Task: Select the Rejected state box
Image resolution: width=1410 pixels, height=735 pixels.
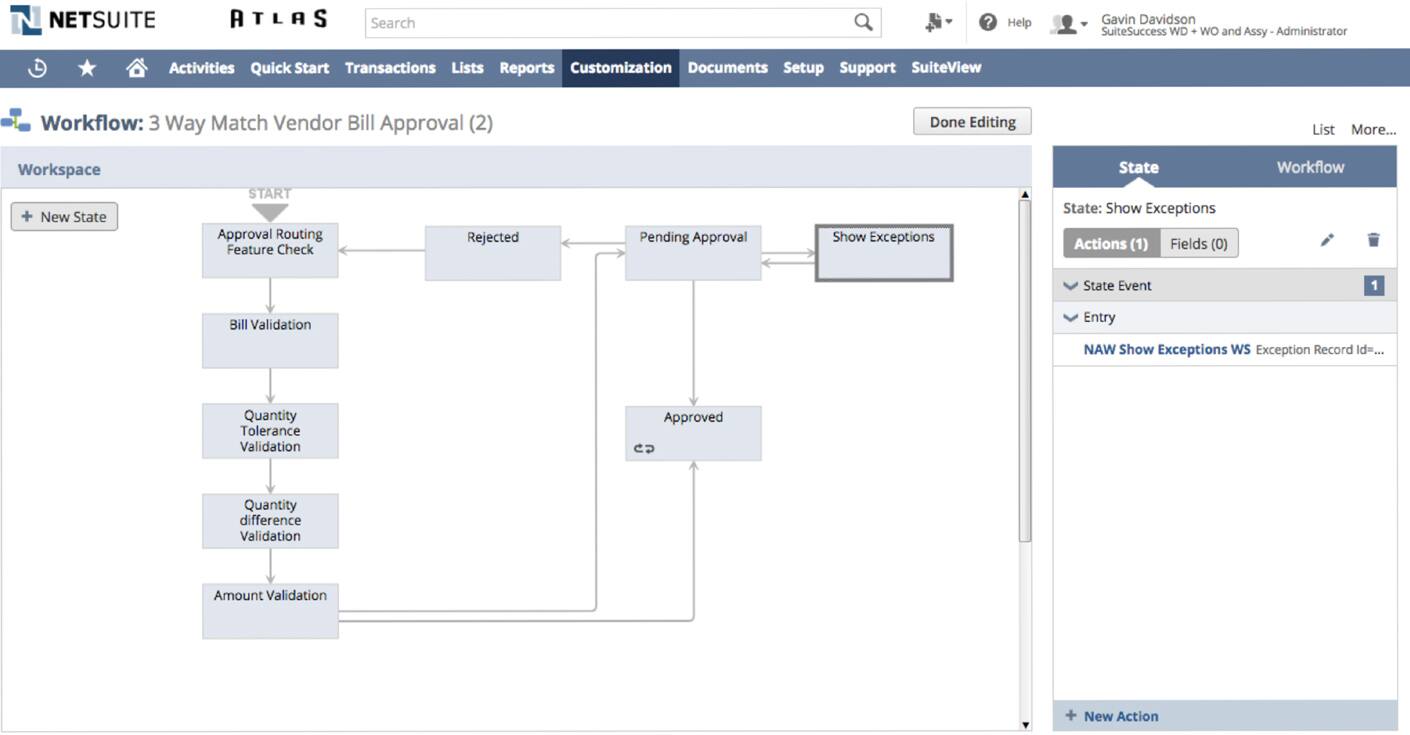Action: click(x=493, y=253)
